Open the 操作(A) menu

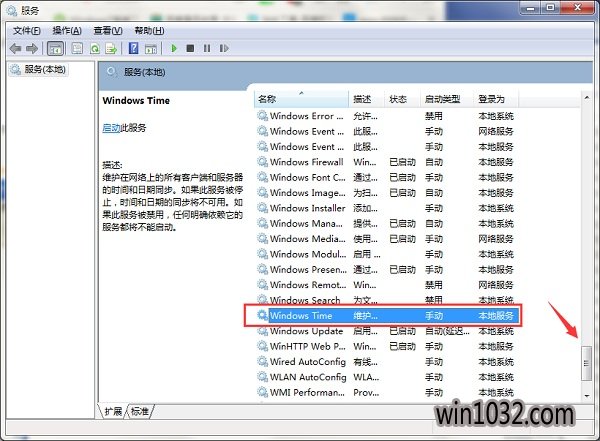pyautogui.click(x=66, y=31)
